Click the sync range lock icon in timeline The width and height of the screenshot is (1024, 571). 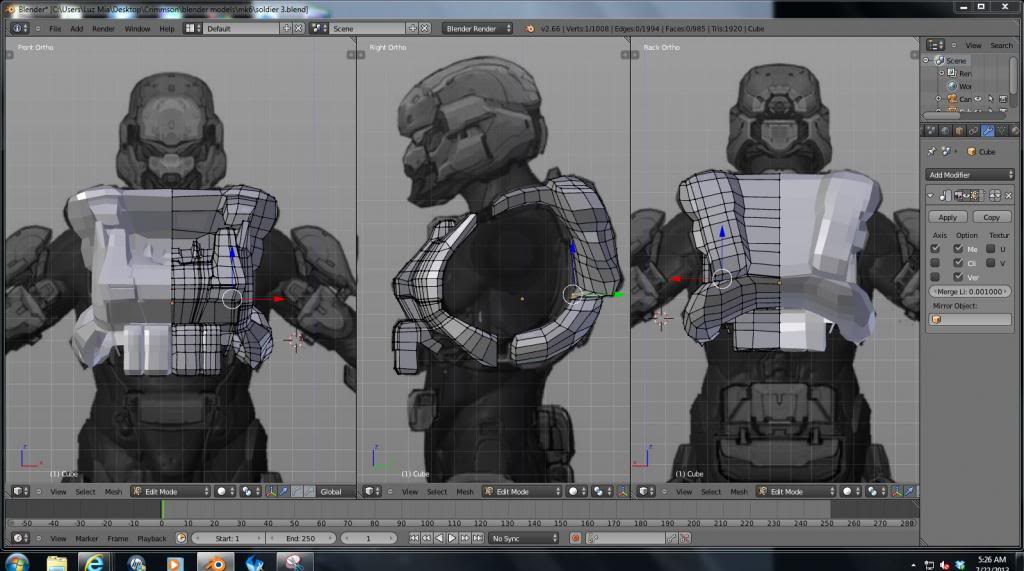pos(182,538)
